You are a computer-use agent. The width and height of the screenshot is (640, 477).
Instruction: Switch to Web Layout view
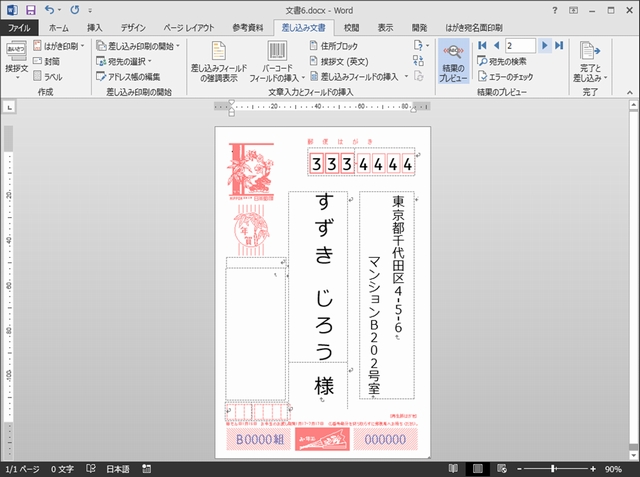(502, 469)
